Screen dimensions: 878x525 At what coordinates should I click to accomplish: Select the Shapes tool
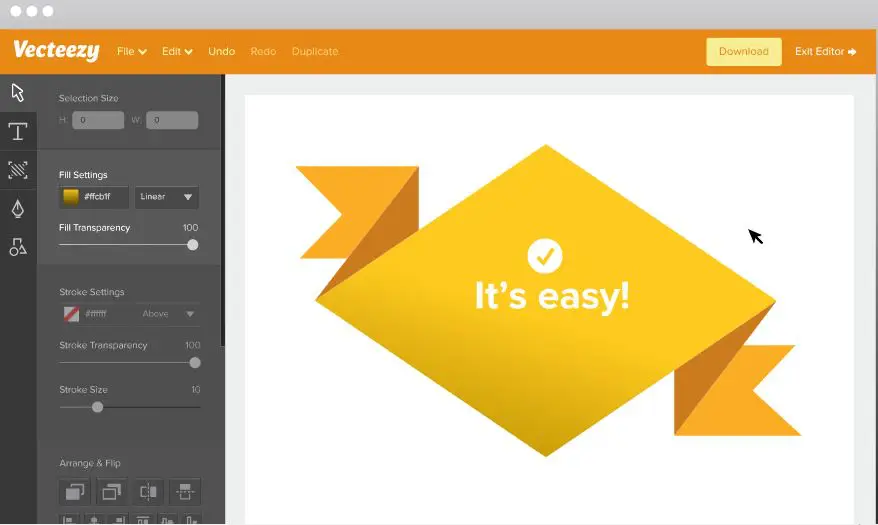(x=18, y=247)
